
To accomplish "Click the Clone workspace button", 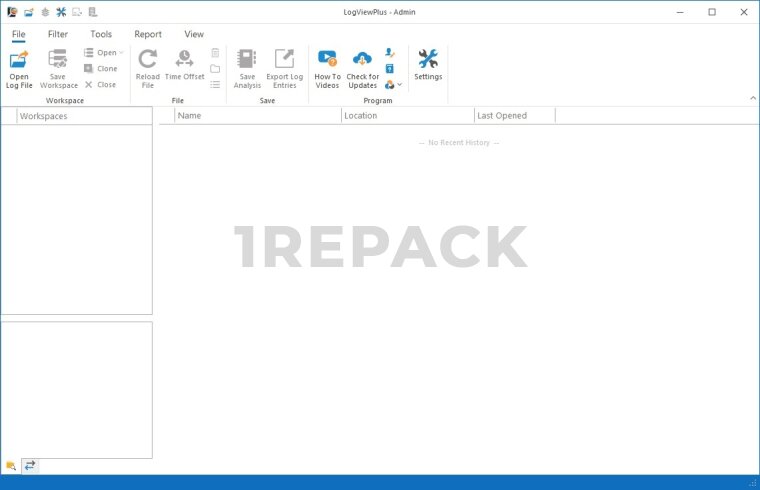I will point(101,69).
